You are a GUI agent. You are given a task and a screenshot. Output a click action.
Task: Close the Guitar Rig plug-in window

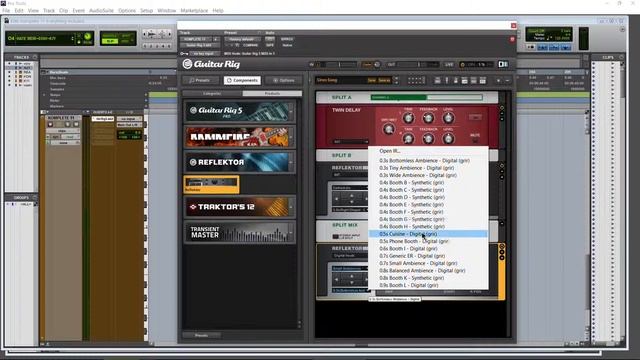513,26
